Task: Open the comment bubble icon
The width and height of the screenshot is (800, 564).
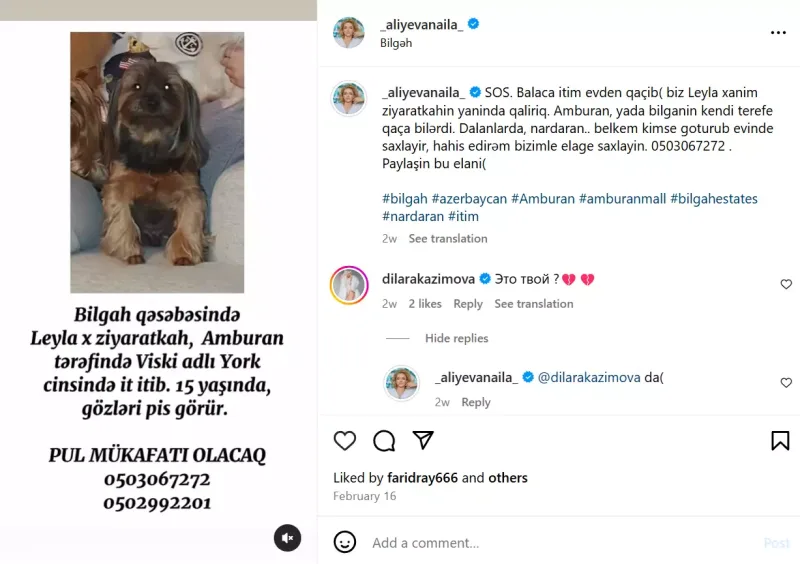Action: point(384,440)
